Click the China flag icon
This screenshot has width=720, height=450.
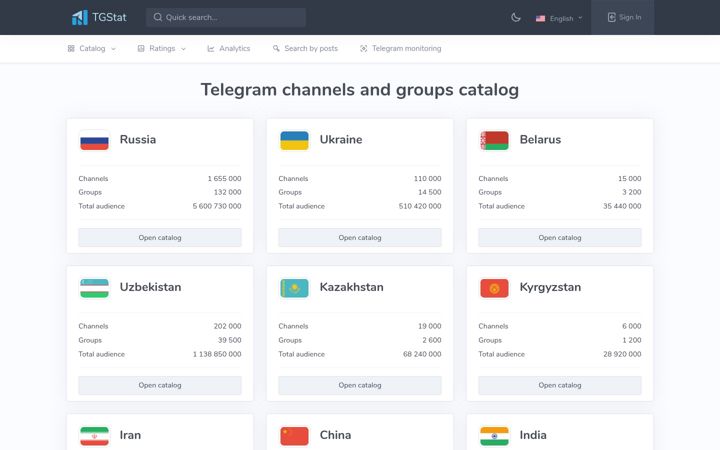(294, 436)
